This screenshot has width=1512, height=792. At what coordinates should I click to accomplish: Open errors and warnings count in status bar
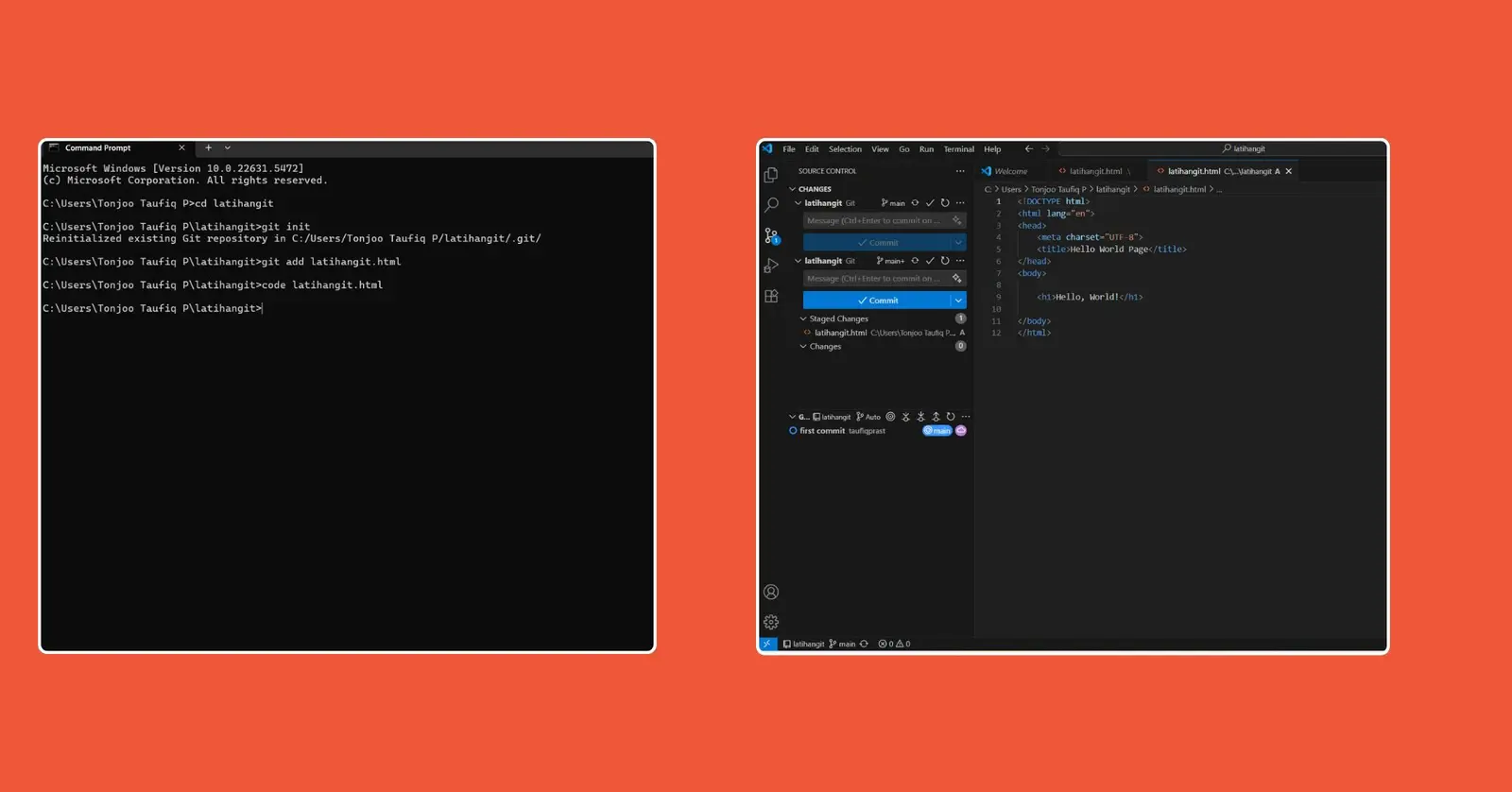click(894, 644)
